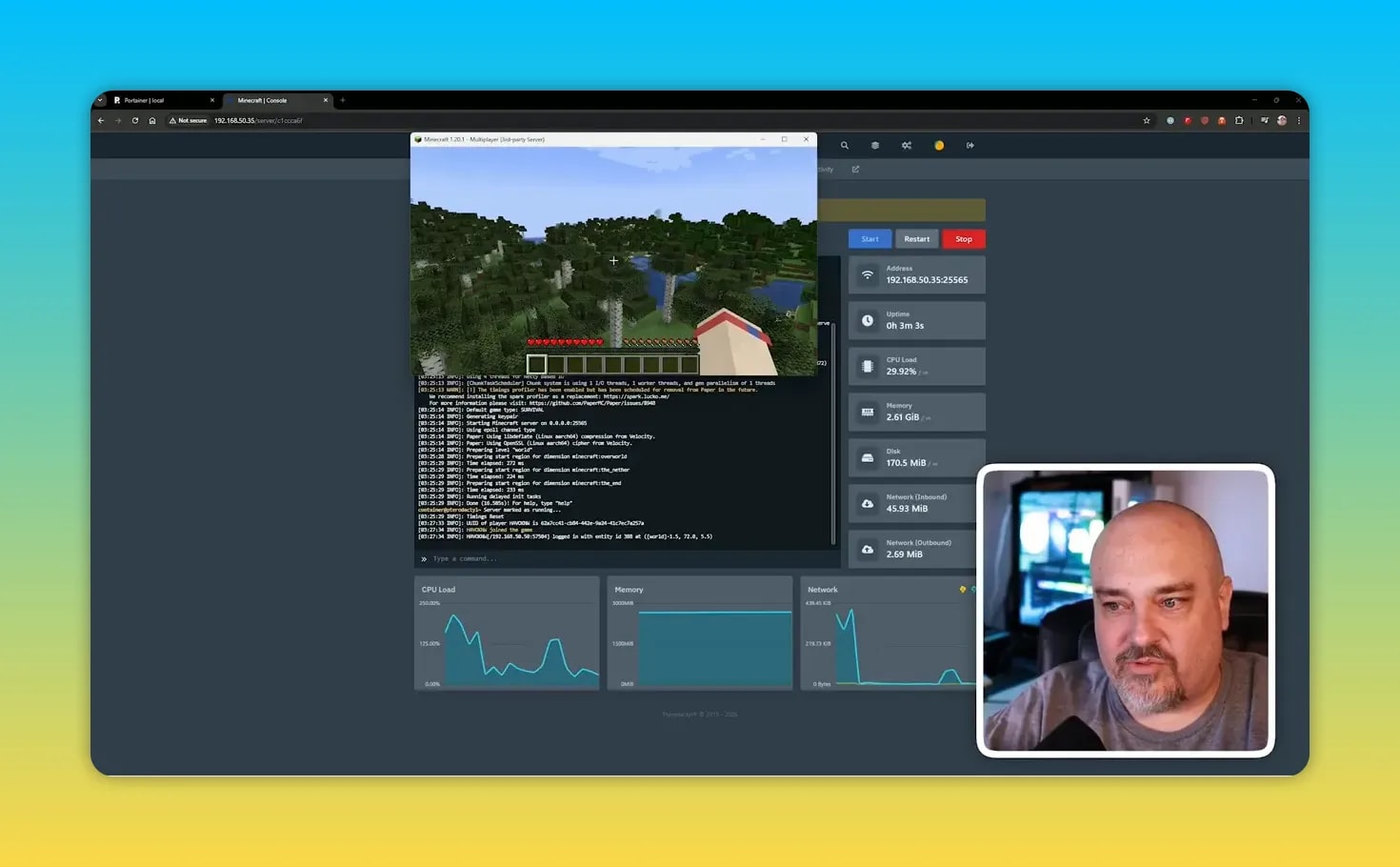The image size is (1400, 867).
Task: Open the Chrome three-dot menu
Action: pyautogui.click(x=1299, y=121)
